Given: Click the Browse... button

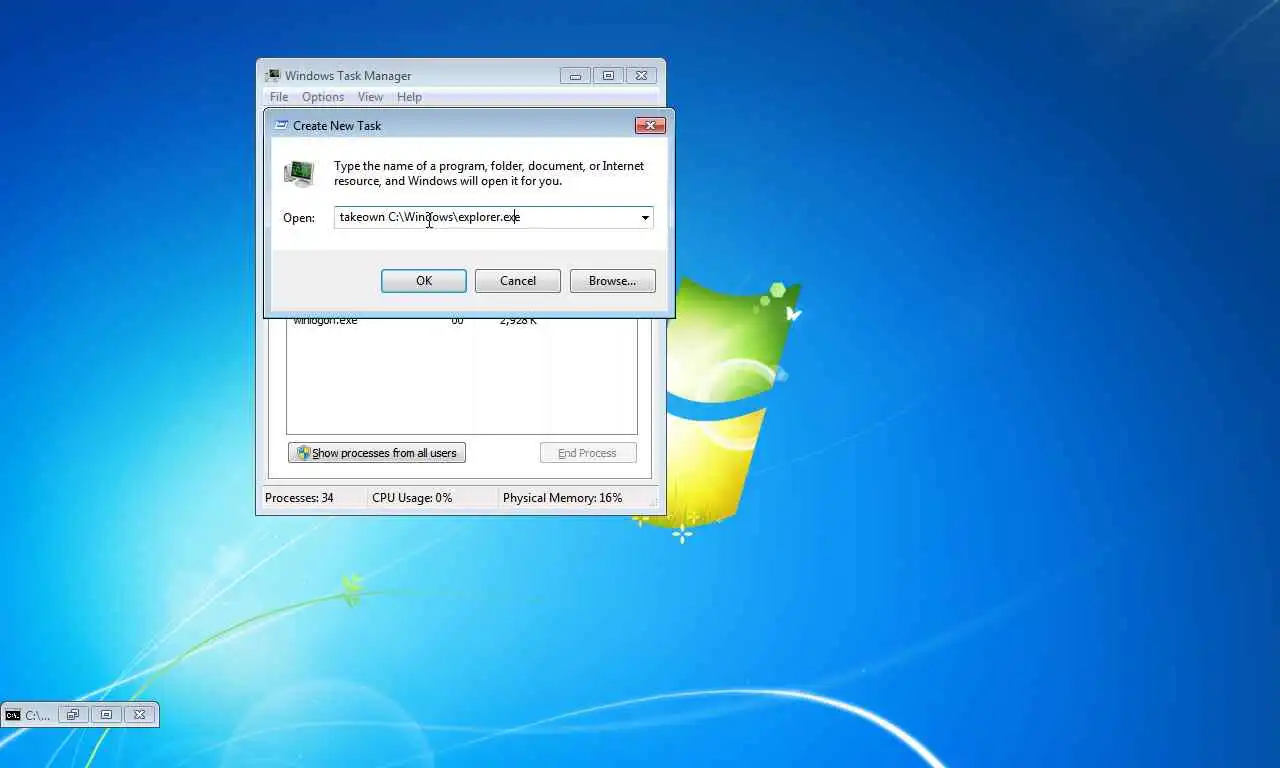Looking at the screenshot, I should [612, 281].
